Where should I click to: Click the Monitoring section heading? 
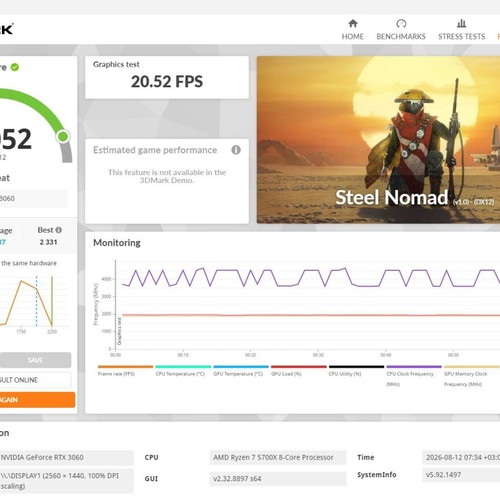(117, 243)
